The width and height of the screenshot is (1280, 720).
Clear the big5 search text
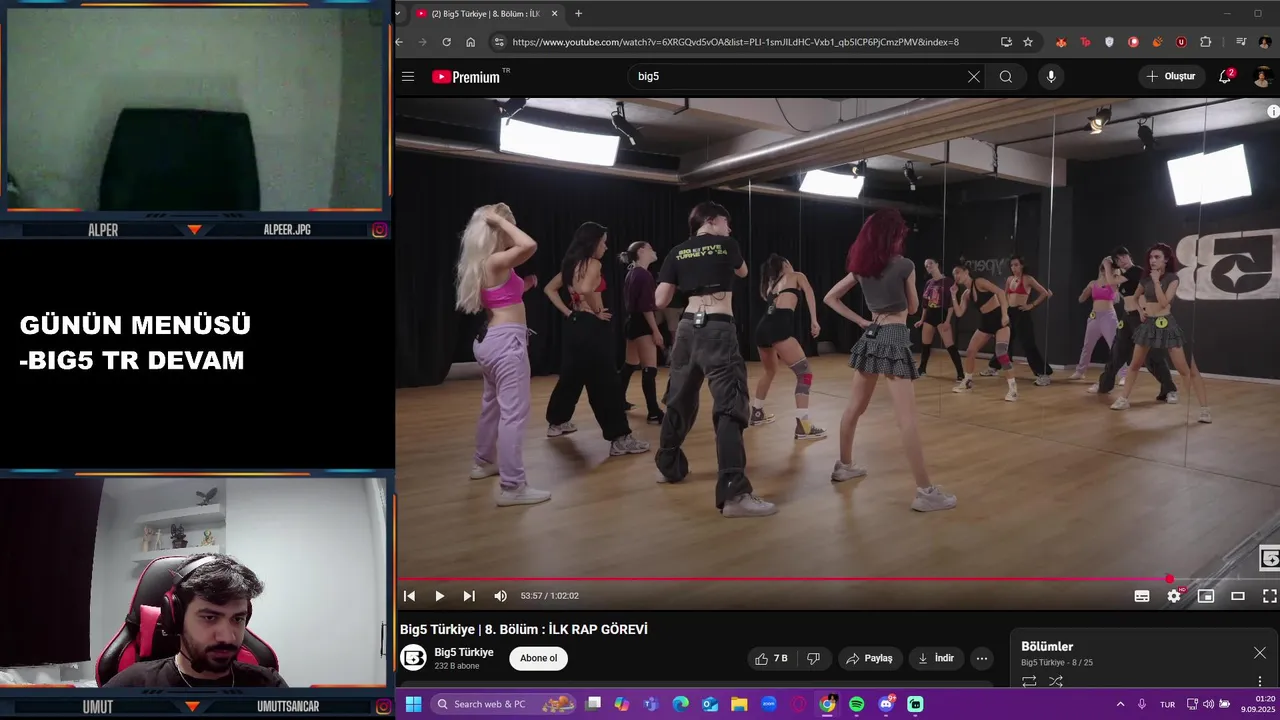[973, 76]
